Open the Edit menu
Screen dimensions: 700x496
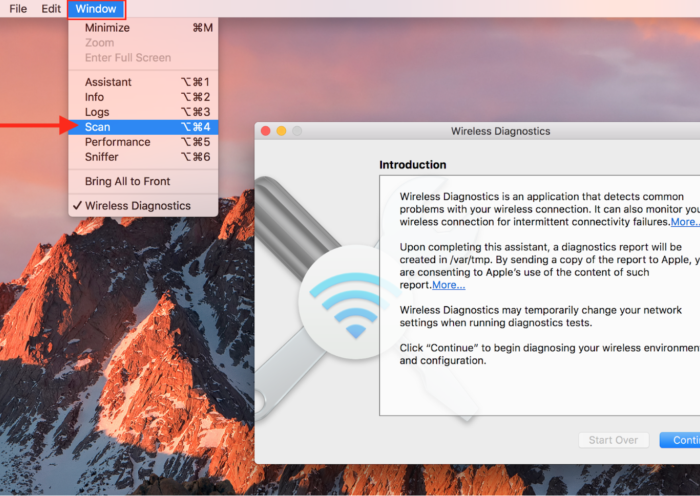click(x=51, y=8)
